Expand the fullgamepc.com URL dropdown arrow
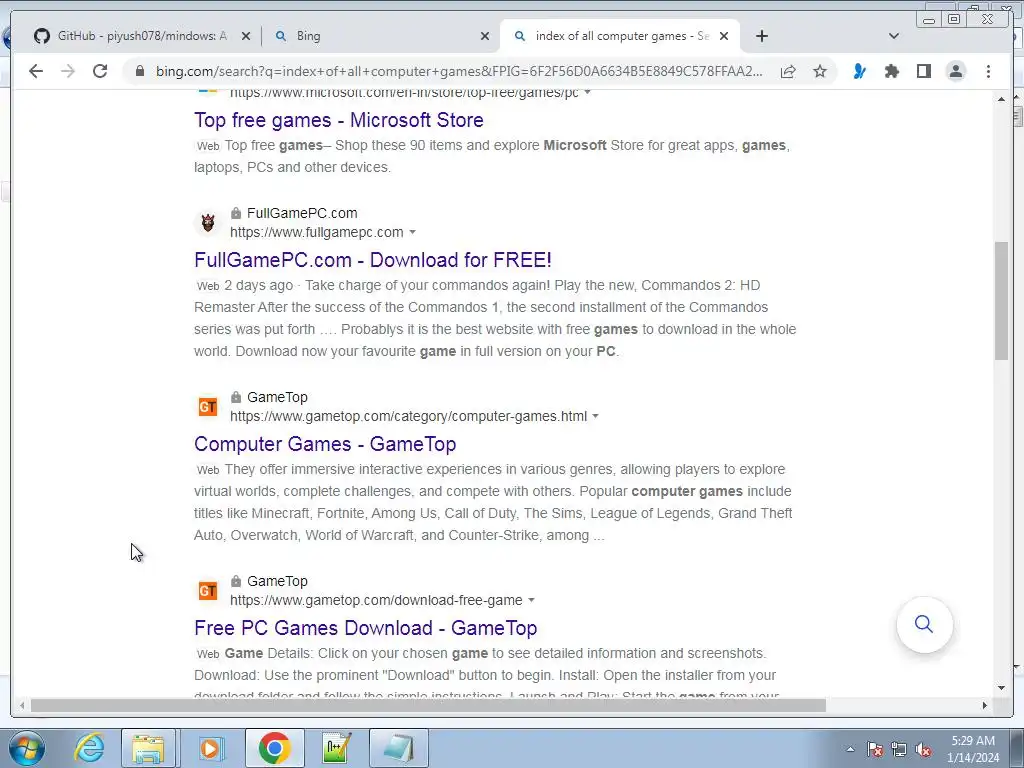The height and width of the screenshot is (768, 1024). tap(412, 232)
